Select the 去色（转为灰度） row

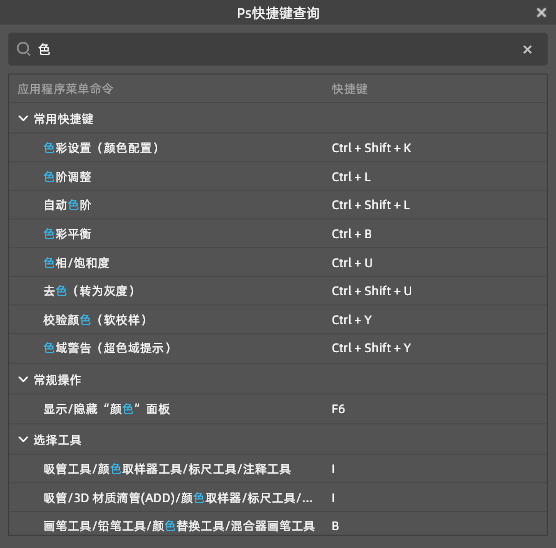coord(278,291)
